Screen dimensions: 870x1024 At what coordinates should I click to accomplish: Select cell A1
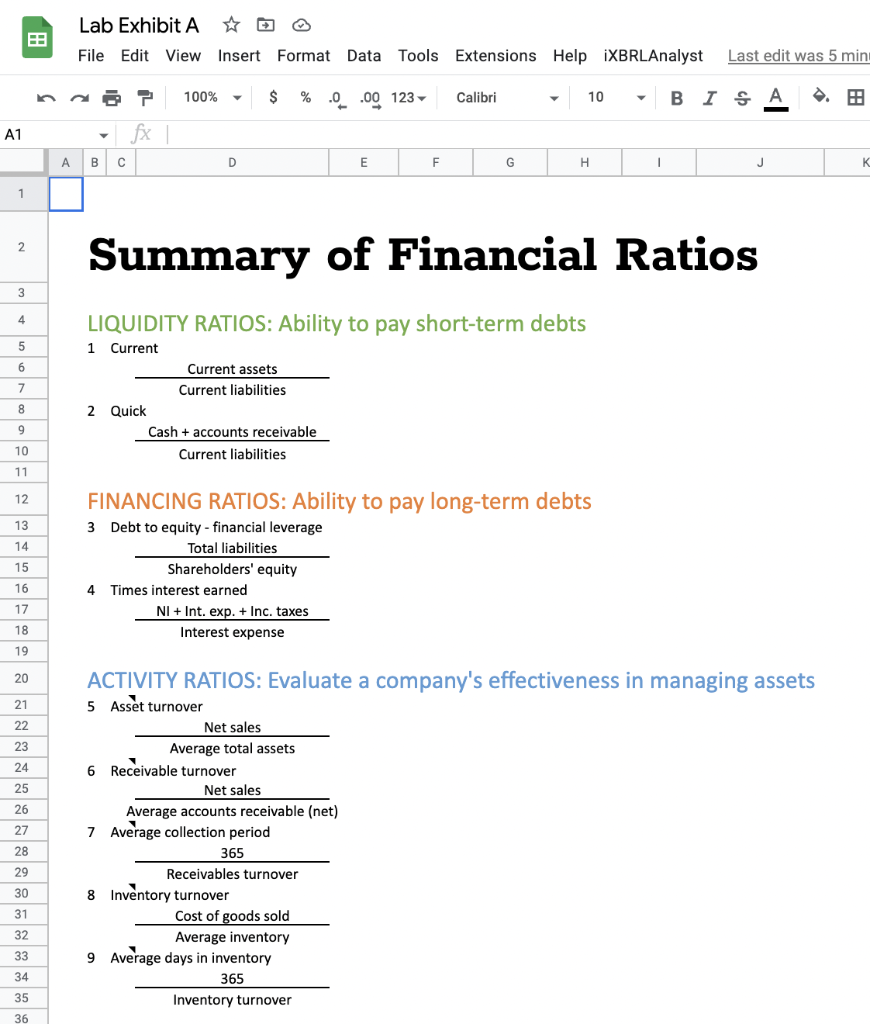tap(66, 194)
